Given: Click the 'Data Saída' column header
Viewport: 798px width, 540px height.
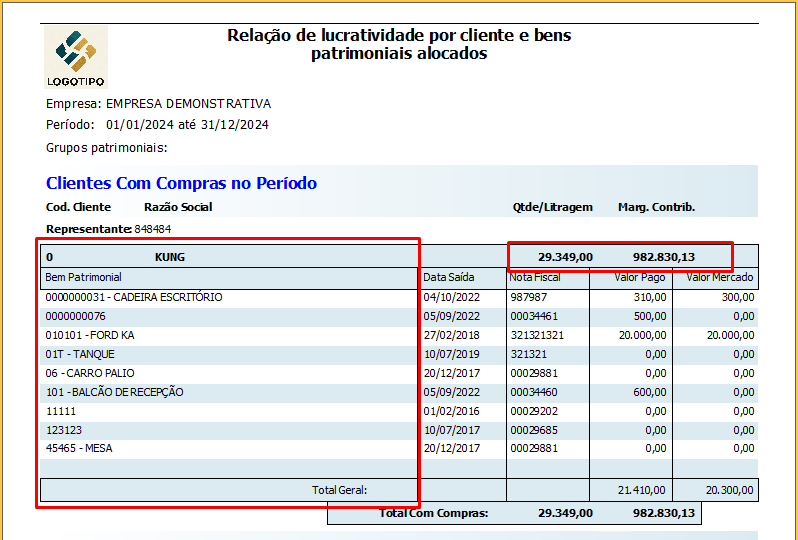Looking at the screenshot, I should coord(448,277).
